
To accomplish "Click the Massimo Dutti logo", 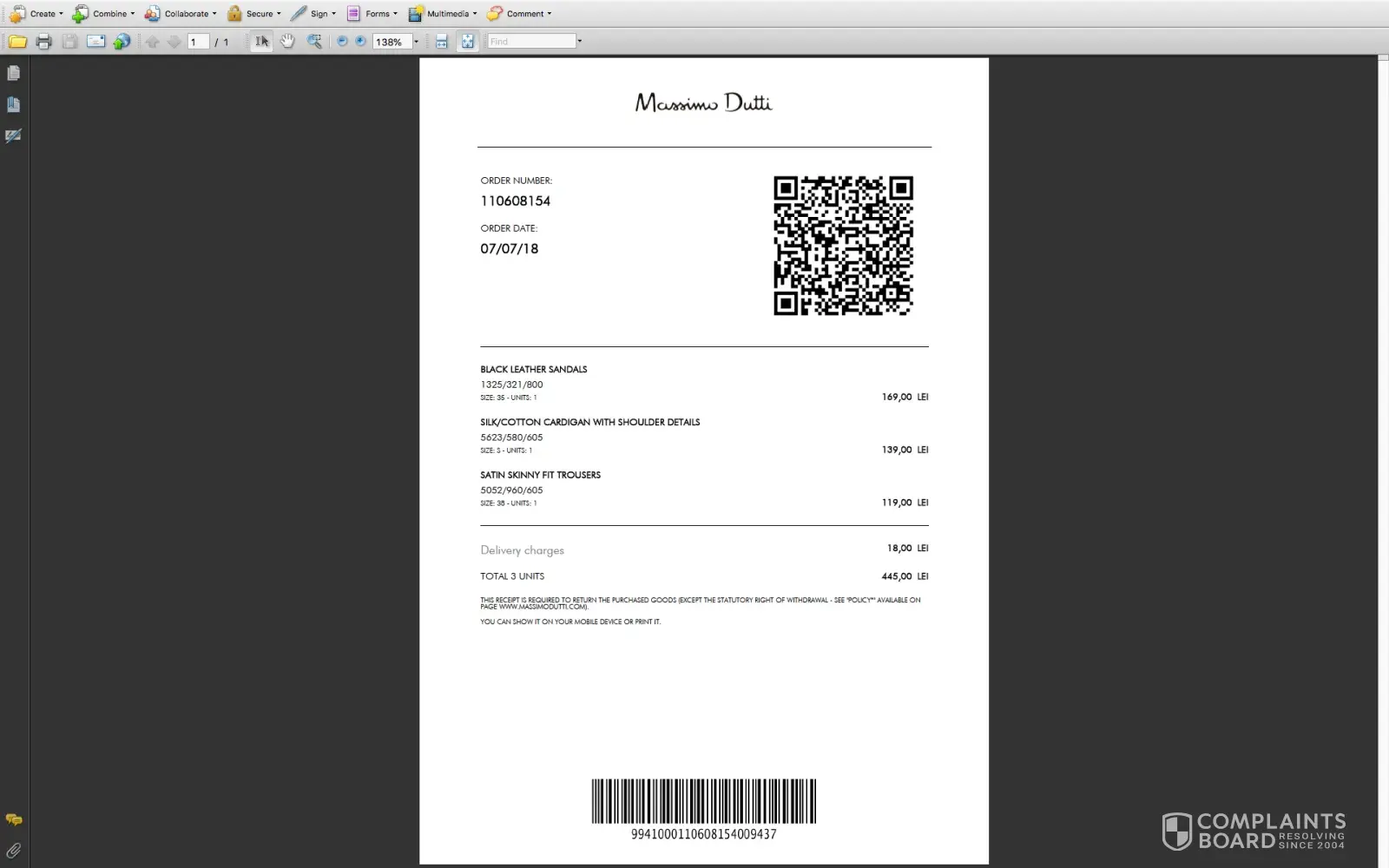I will click(x=703, y=102).
